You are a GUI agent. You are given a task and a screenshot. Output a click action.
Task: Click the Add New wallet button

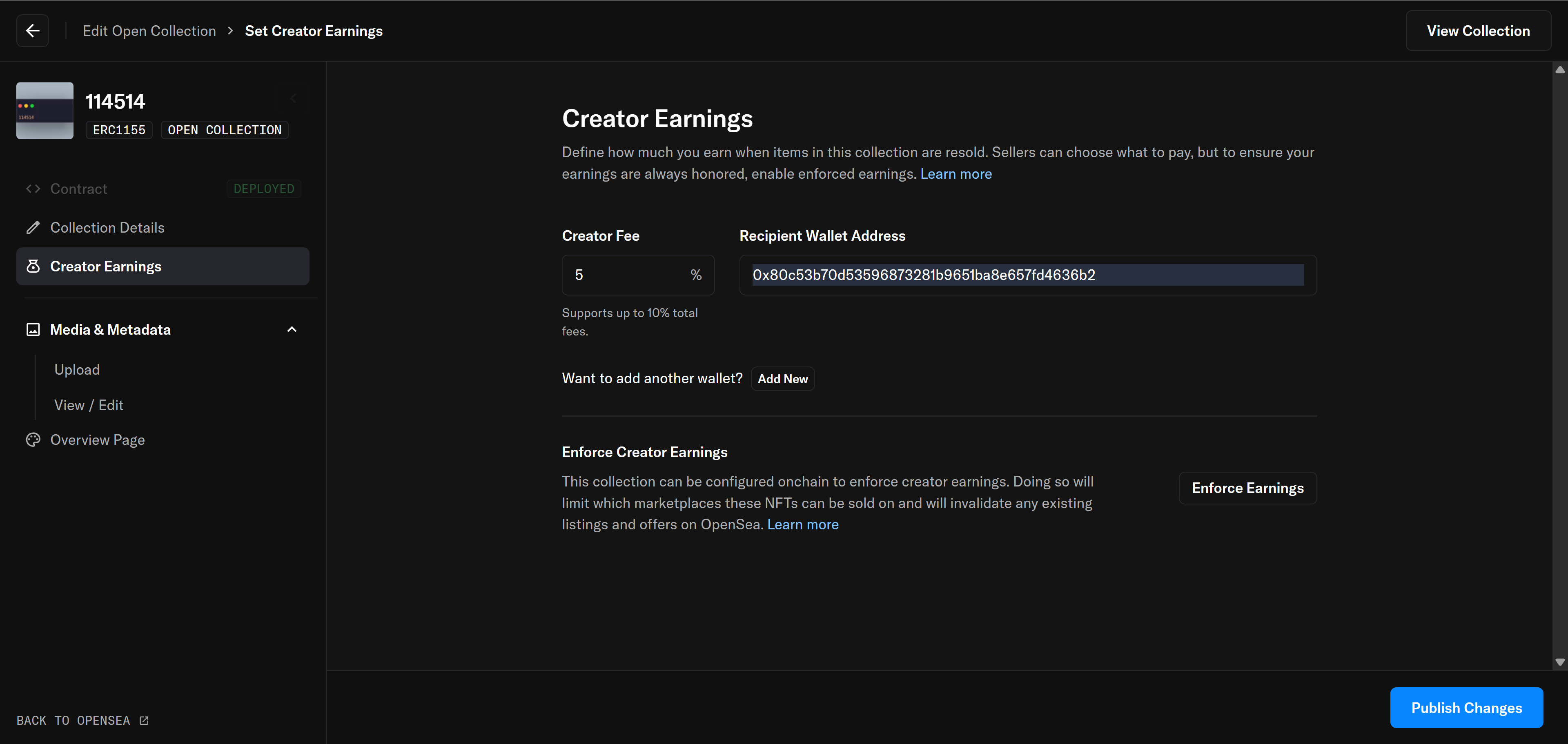pyautogui.click(x=782, y=379)
